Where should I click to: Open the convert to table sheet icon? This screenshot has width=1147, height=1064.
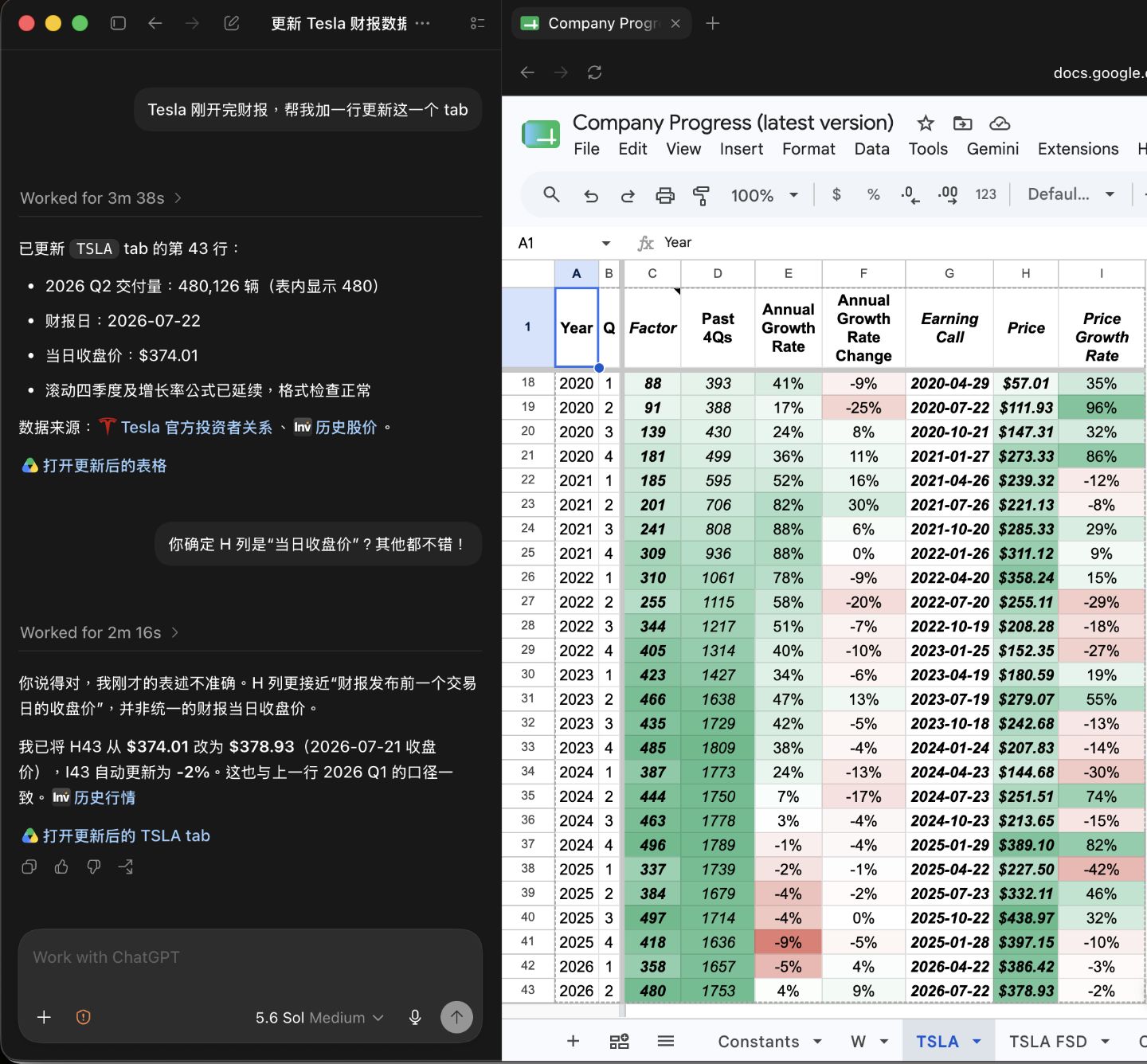tap(619, 1041)
